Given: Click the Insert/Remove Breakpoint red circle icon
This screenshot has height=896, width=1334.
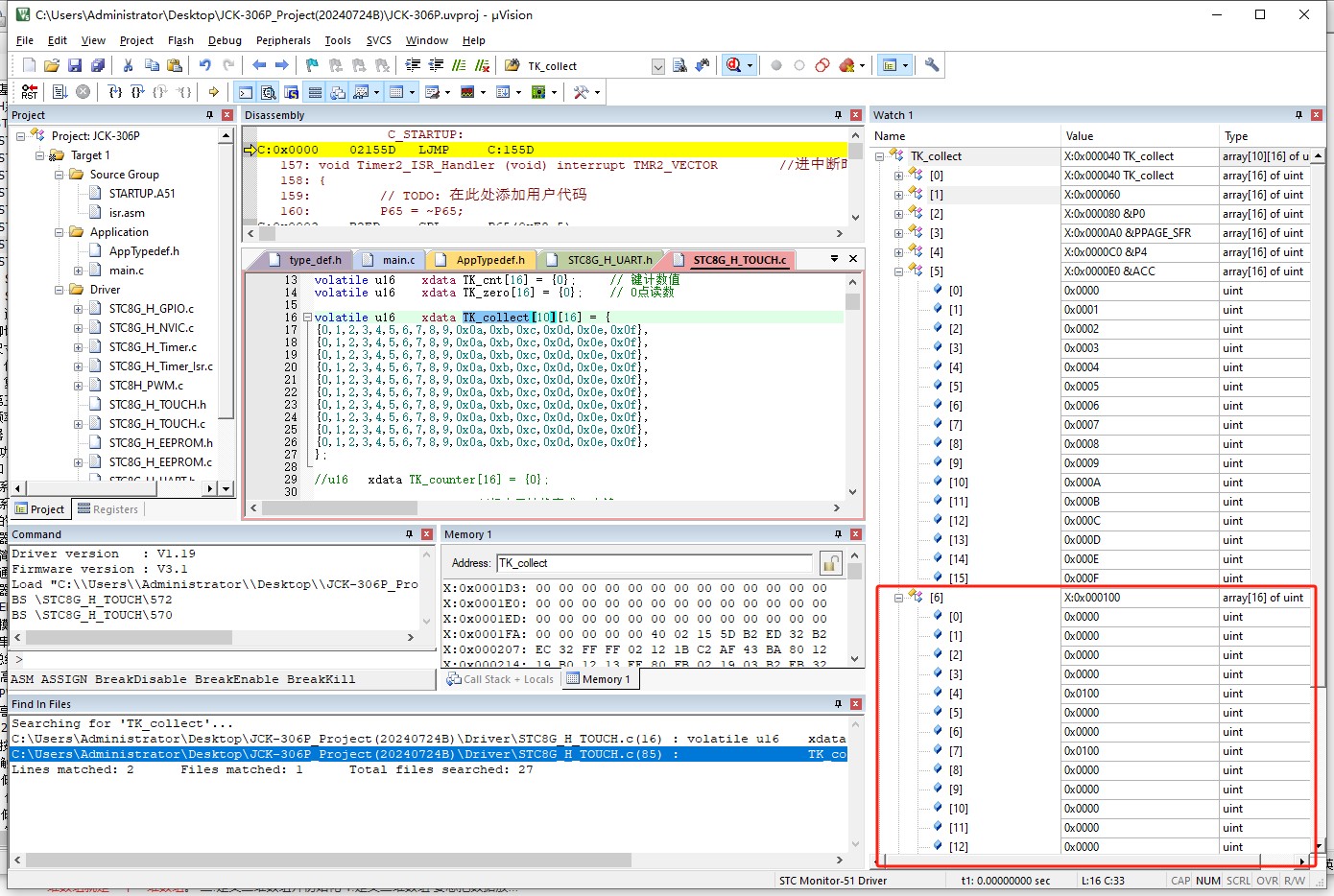Looking at the screenshot, I should pyautogui.click(x=776, y=65).
